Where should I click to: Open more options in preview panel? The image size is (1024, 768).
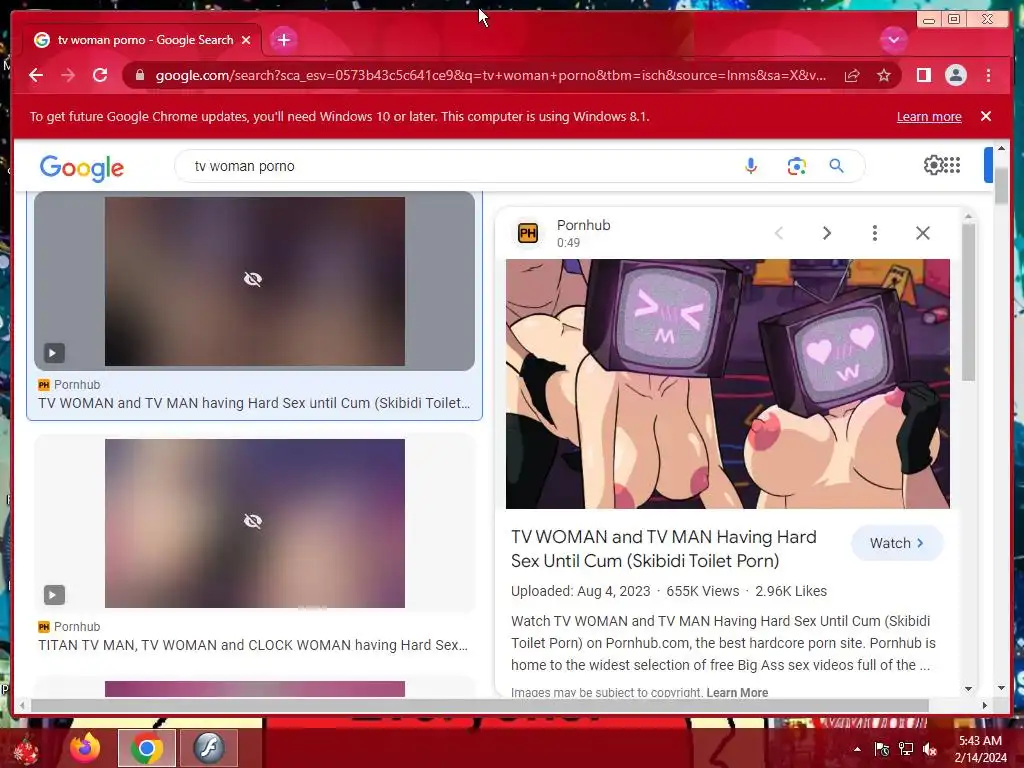[x=874, y=233]
